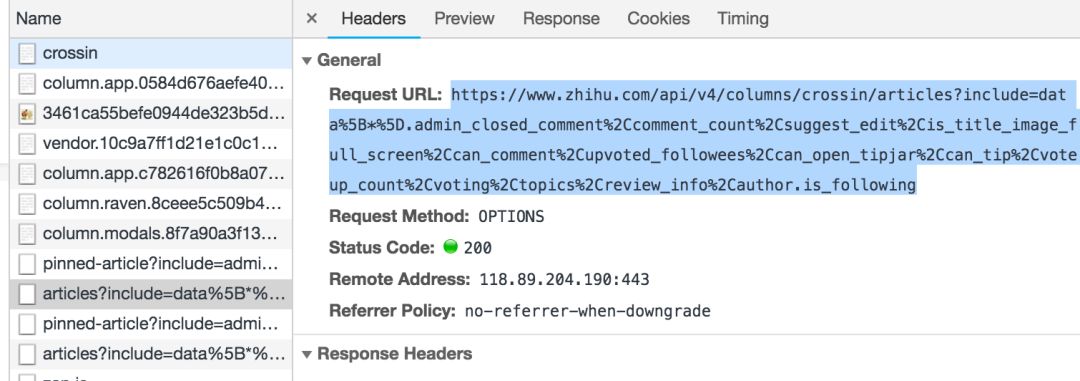
Task: Select the crossin request row
Action: 151,54
